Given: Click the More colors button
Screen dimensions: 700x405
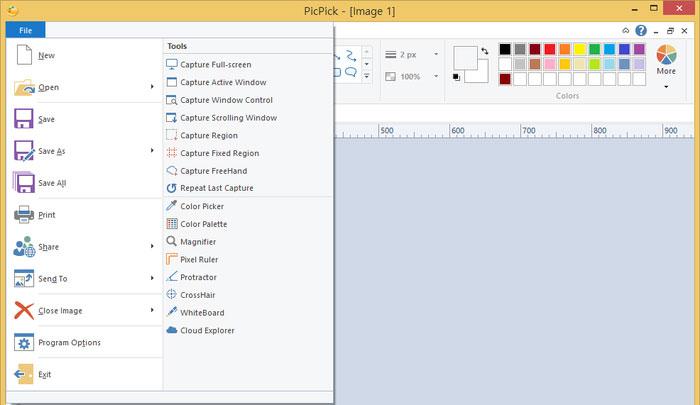Looking at the screenshot, I should (x=666, y=66).
